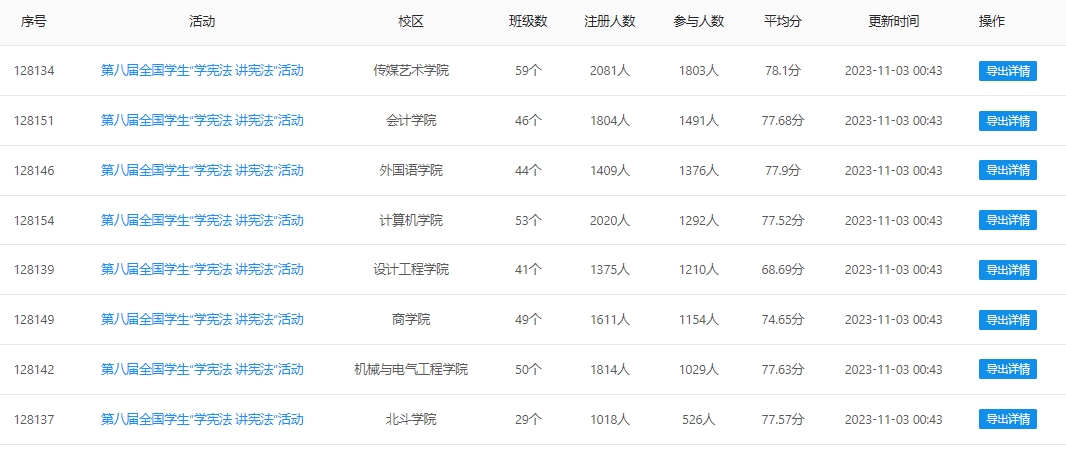Select serial number 128137
This screenshot has width=1066, height=461.
click(33, 420)
